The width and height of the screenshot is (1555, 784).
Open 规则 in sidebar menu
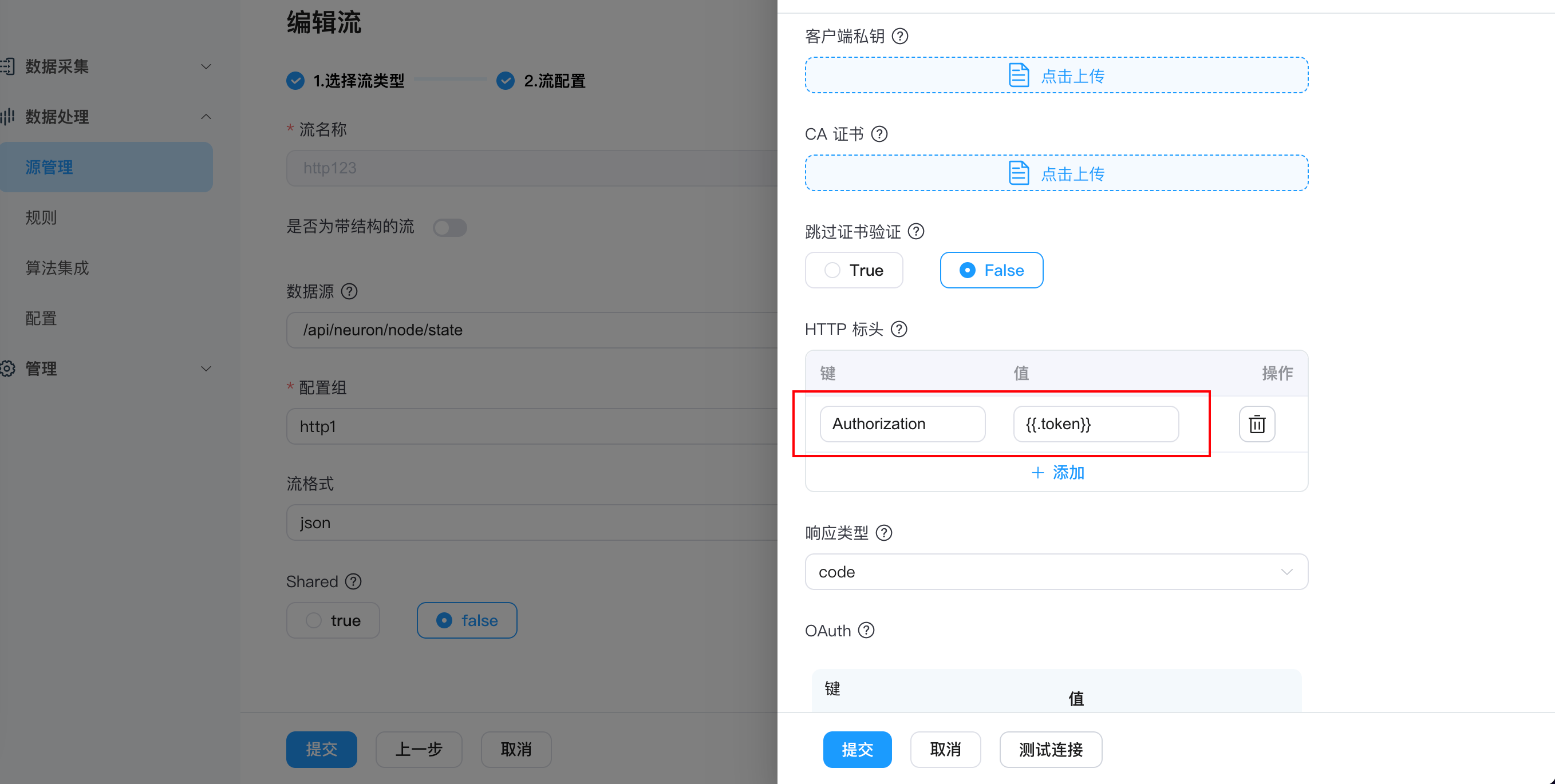pyautogui.click(x=41, y=217)
